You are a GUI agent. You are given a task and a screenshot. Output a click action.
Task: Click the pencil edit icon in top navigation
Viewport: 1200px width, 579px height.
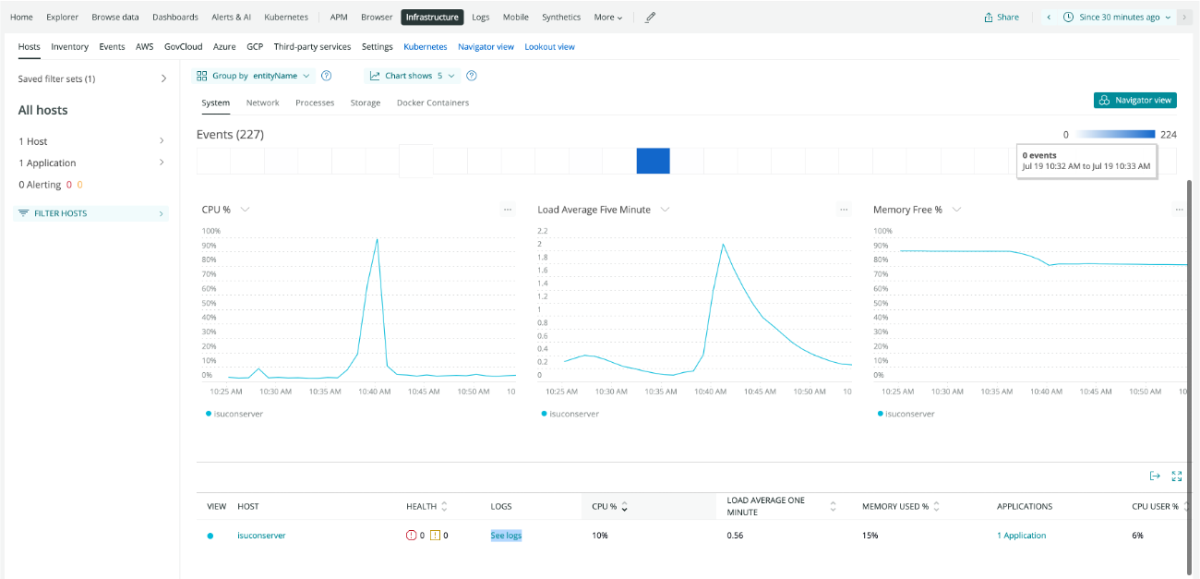tap(651, 17)
